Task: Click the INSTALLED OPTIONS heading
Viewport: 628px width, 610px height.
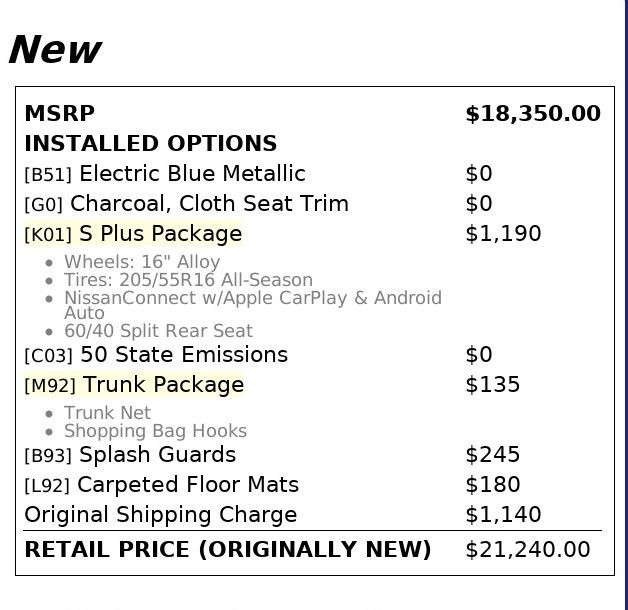Action: [x=151, y=143]
